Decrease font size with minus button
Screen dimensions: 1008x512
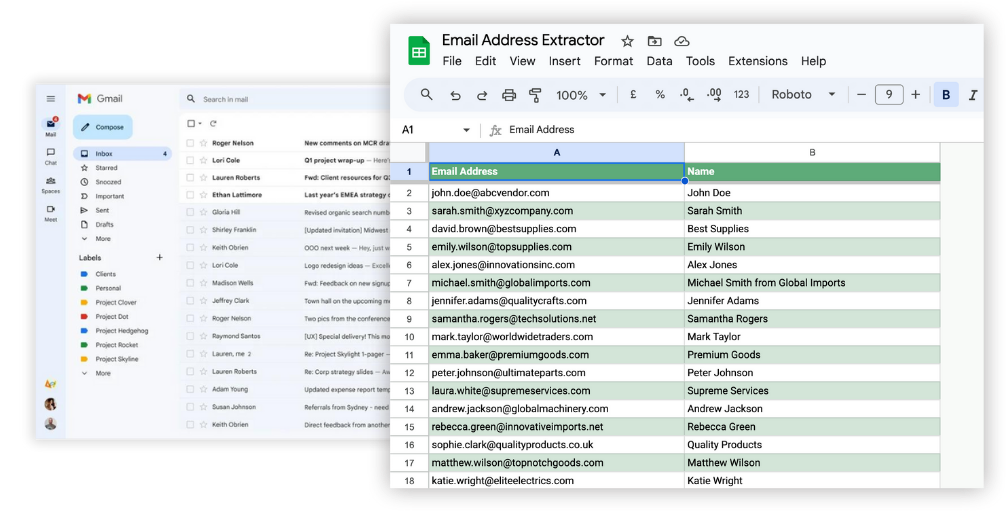pyautogui.click(x=861, y=95)
